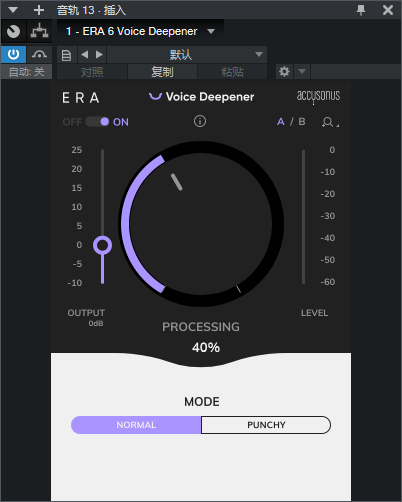Expand the ERA 6 Voice Deepener plugin dropdown
This screenshot has height=502, width=402.
click(211, 31)
